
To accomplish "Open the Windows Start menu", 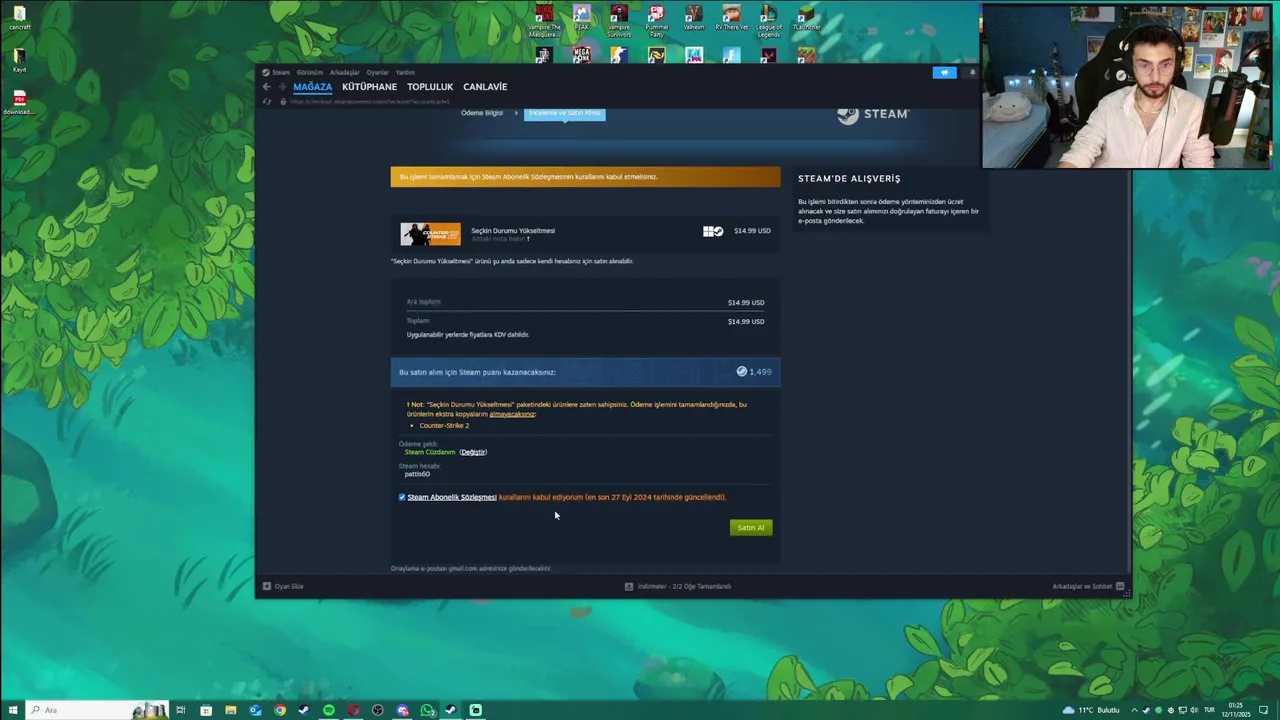I will tap(12, 710).
